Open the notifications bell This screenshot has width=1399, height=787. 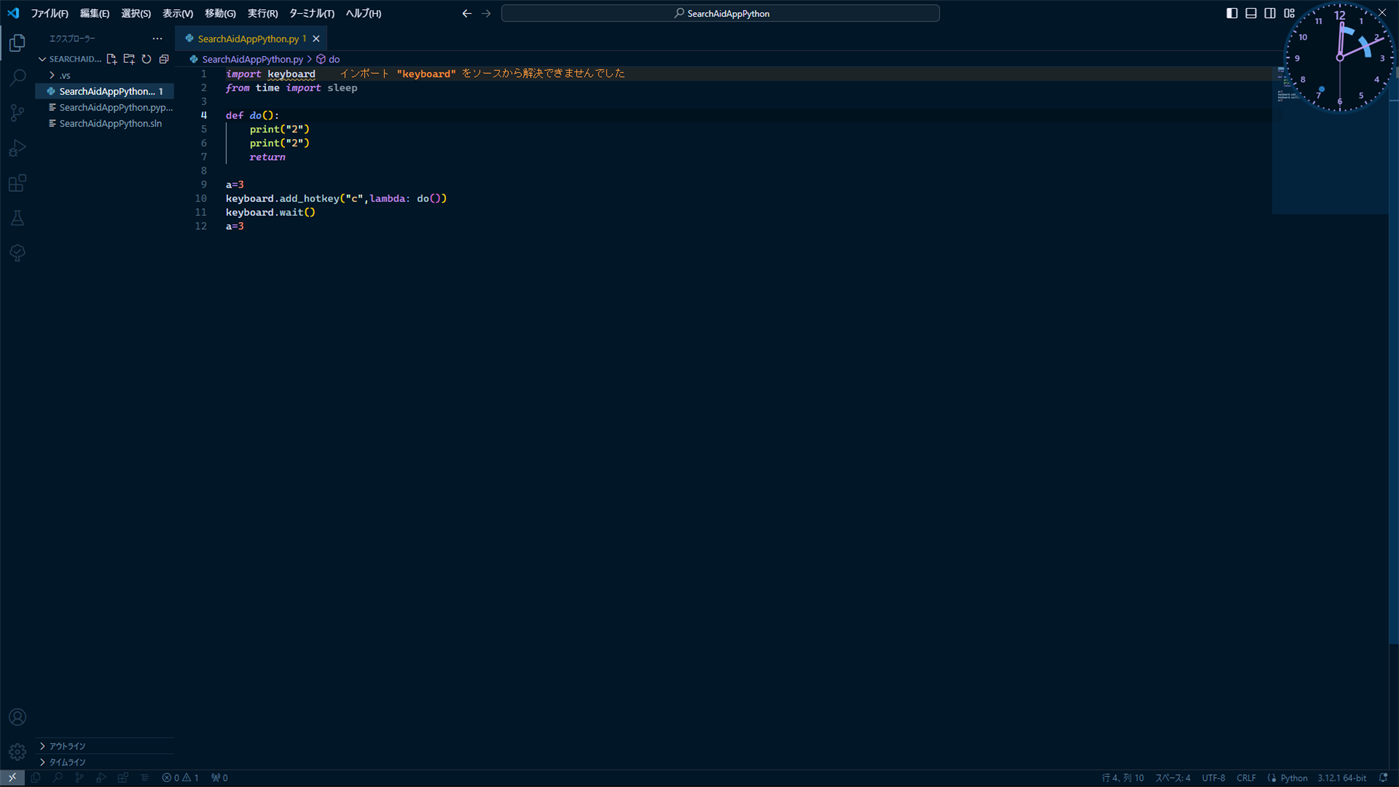point(1383,778)
